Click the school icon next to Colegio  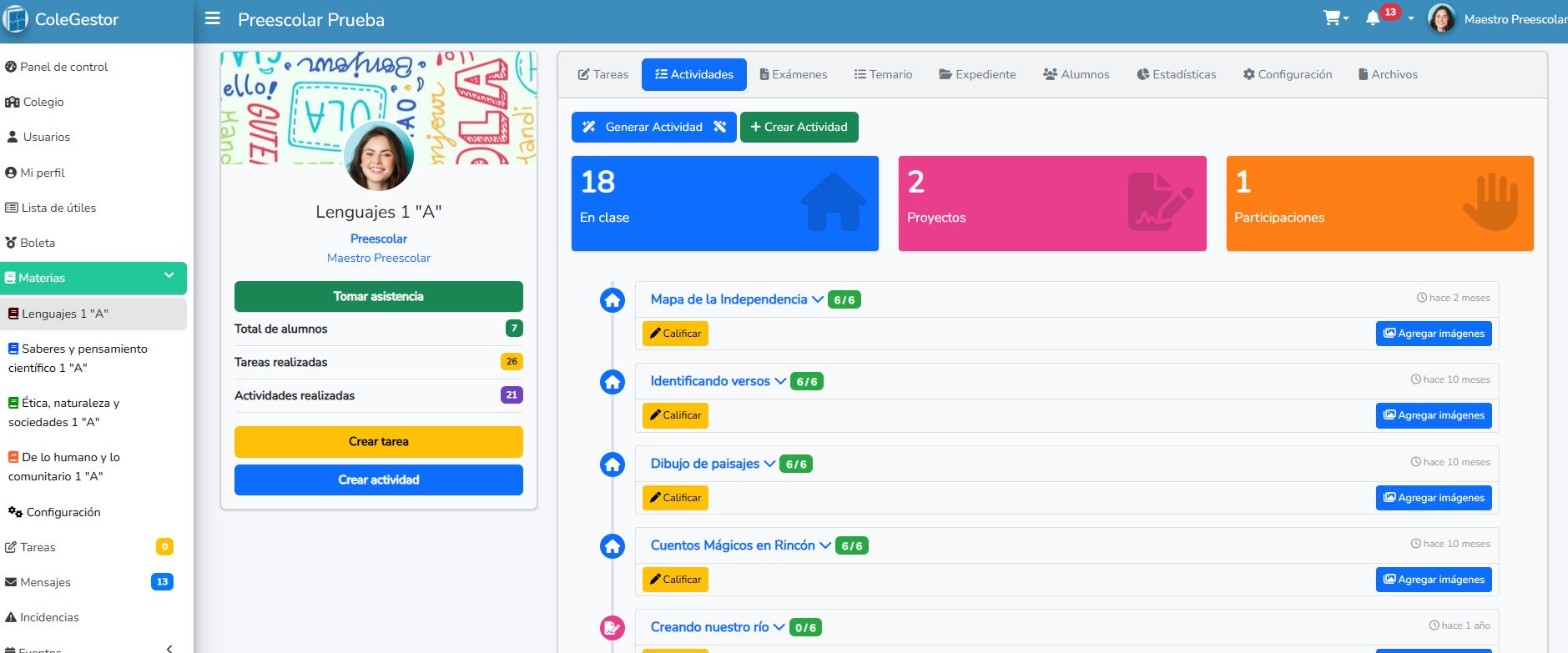tap(12, 102)
